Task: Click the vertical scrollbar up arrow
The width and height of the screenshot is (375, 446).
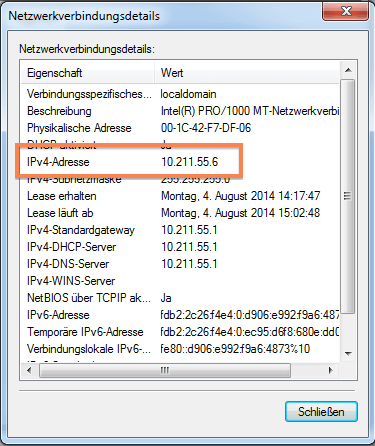Action: pyautogui.click(x=348, y=70)
